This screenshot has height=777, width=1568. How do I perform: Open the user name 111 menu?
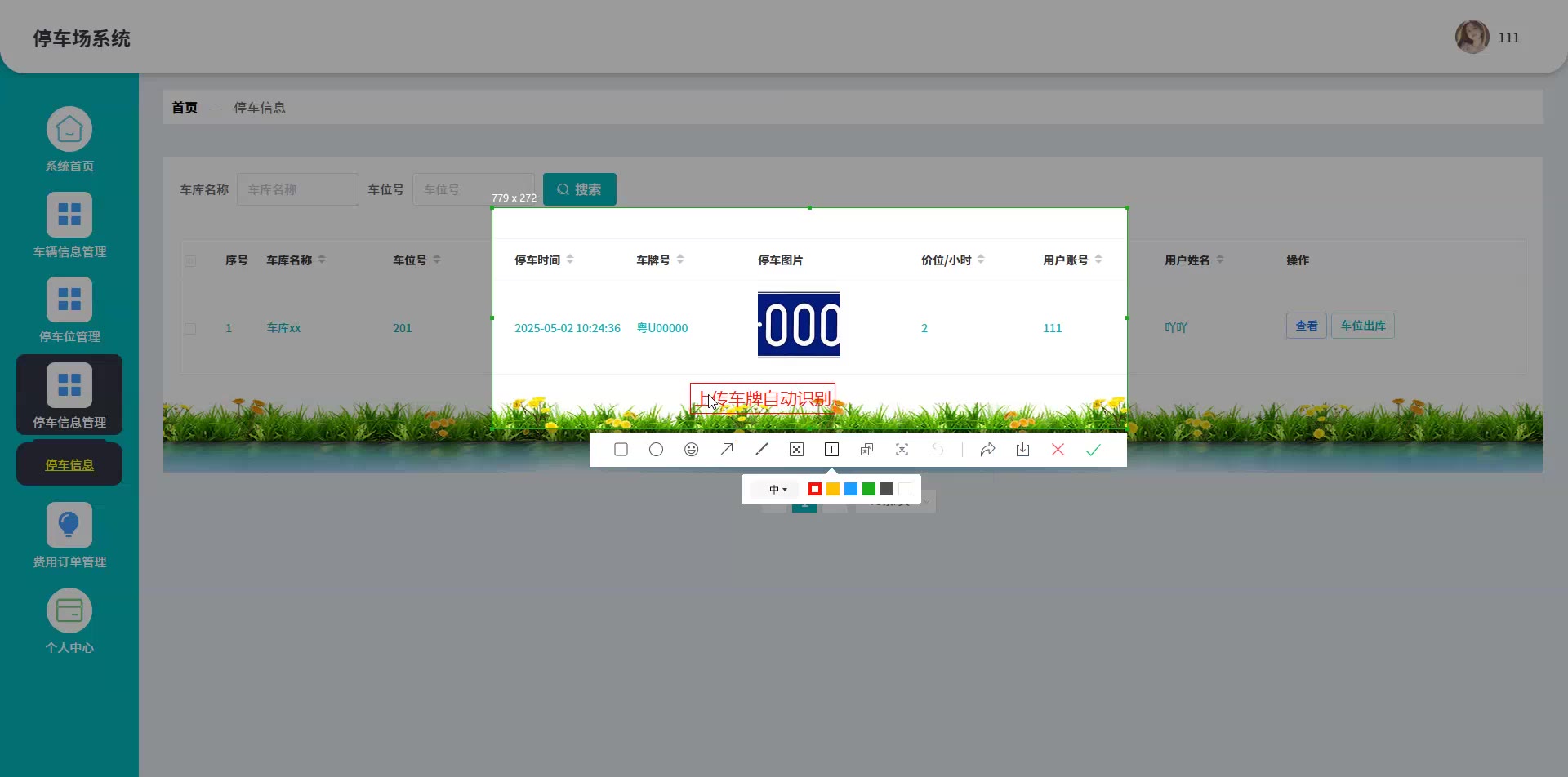(1508, 38)
